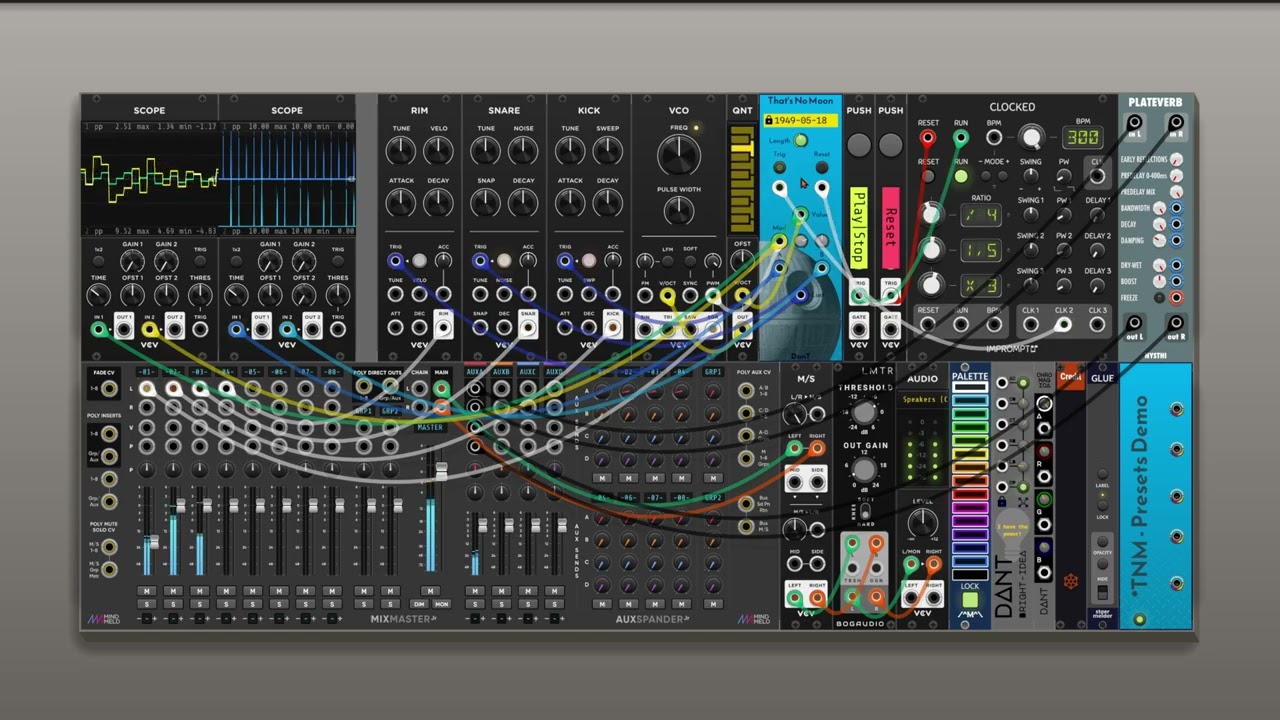Click track 01 volume fader in MixMaster

pyautogui.click(x=153, y=541)
